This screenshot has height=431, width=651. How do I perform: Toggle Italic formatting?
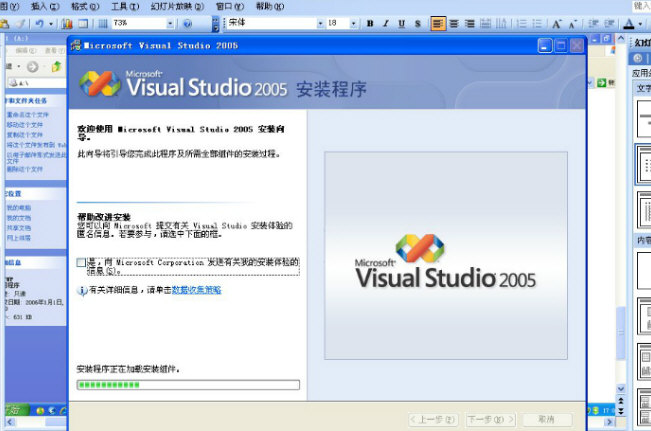(x=386, y=24)
